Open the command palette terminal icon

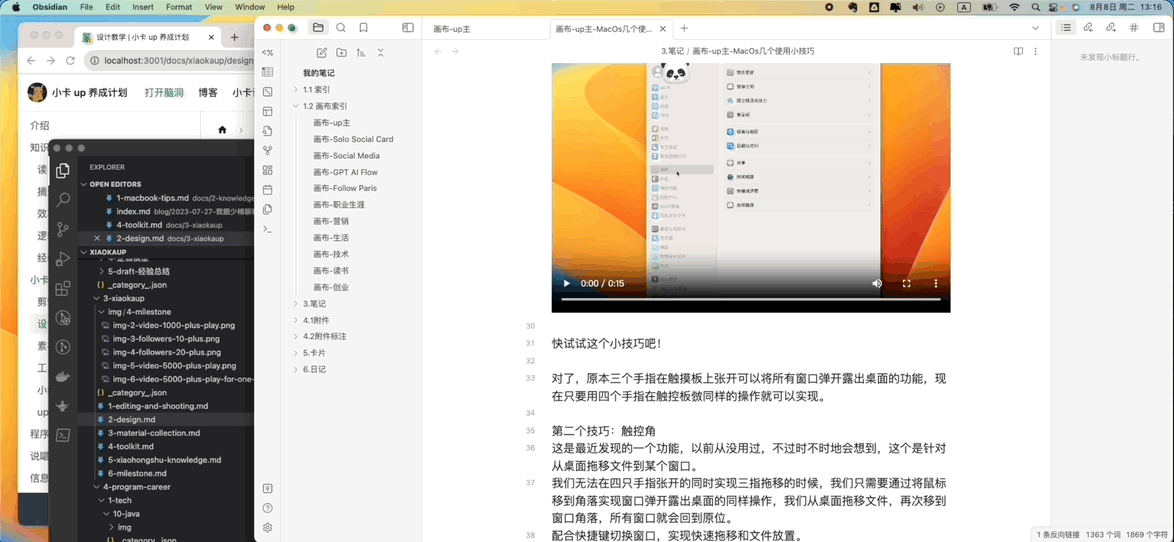tap(267, 228)
